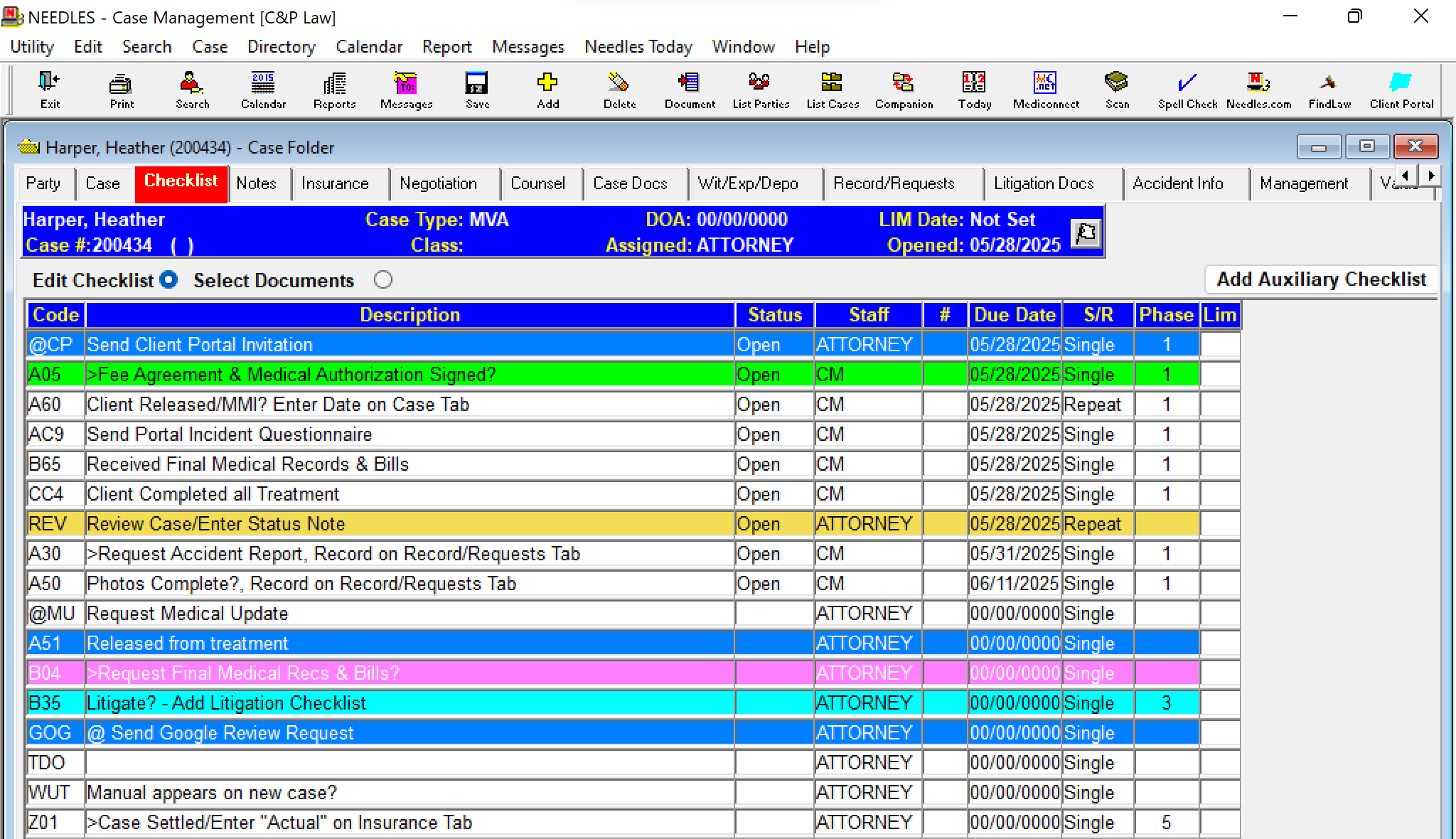Viewport: 1456px width, 839px height.
Task: Select the Edit Checklist radio button
Action: point(168,279)
